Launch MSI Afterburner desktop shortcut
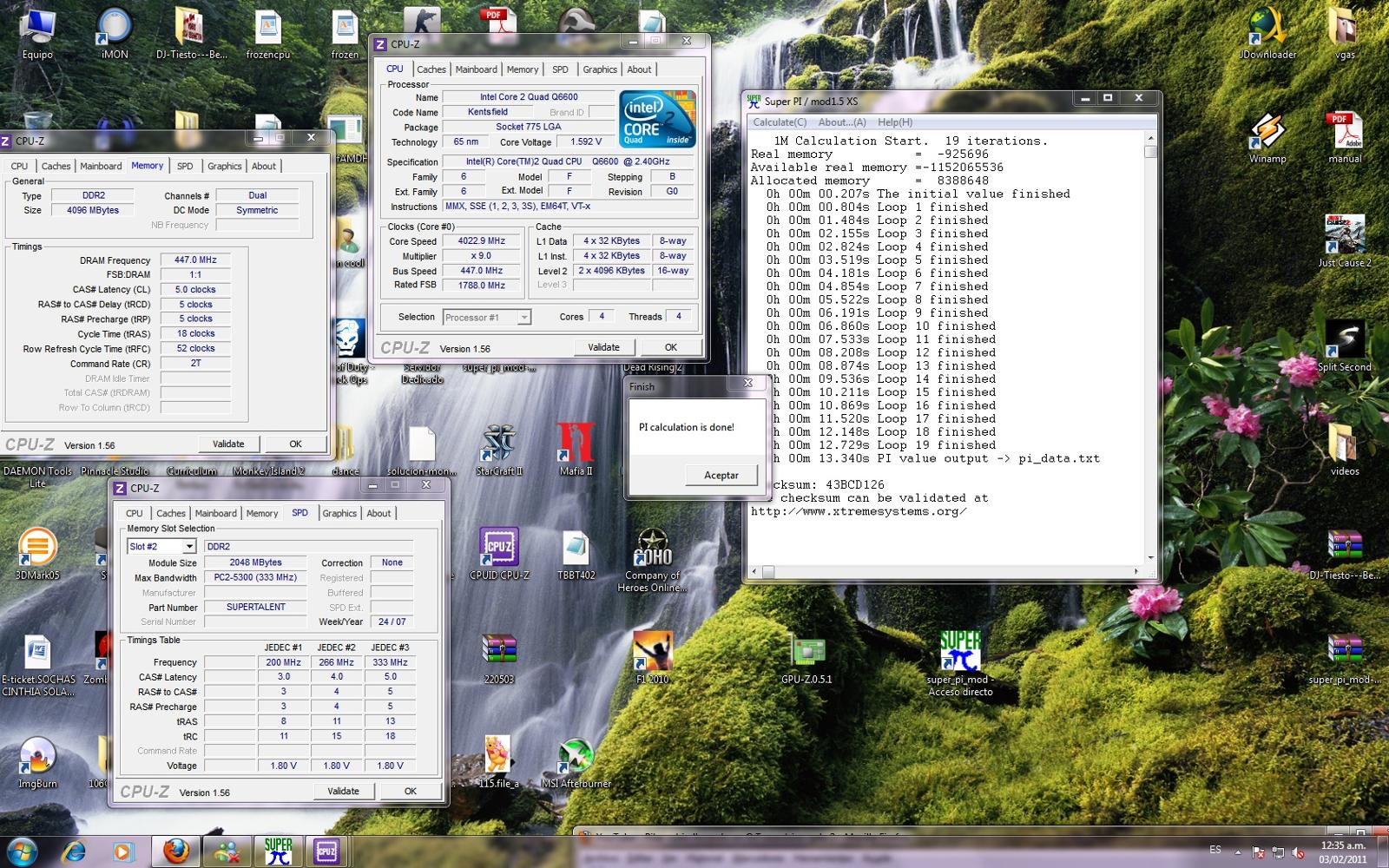 click(576, 762)
